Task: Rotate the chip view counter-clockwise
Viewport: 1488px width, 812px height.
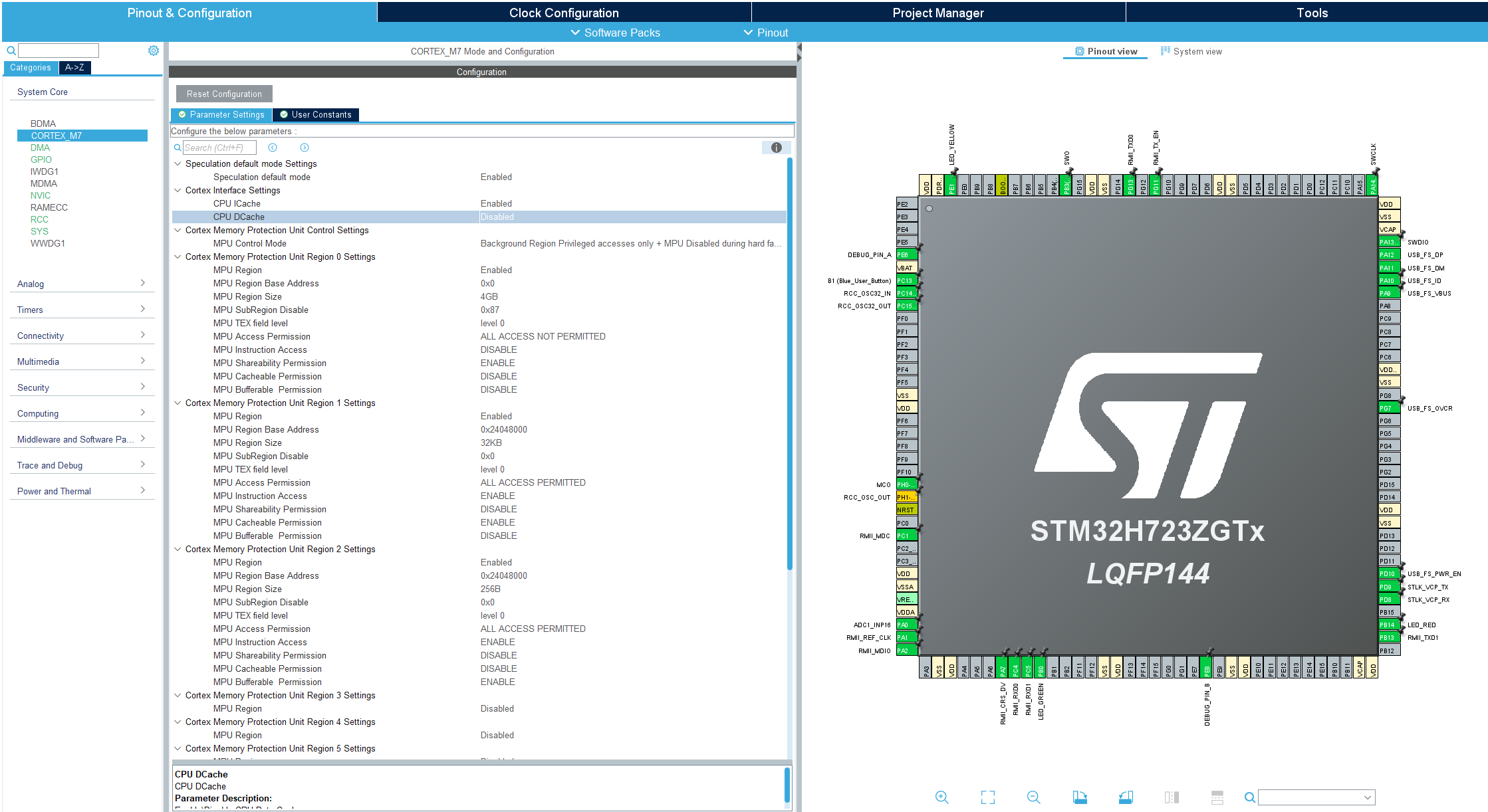Action: click(x=1126, y=797)
